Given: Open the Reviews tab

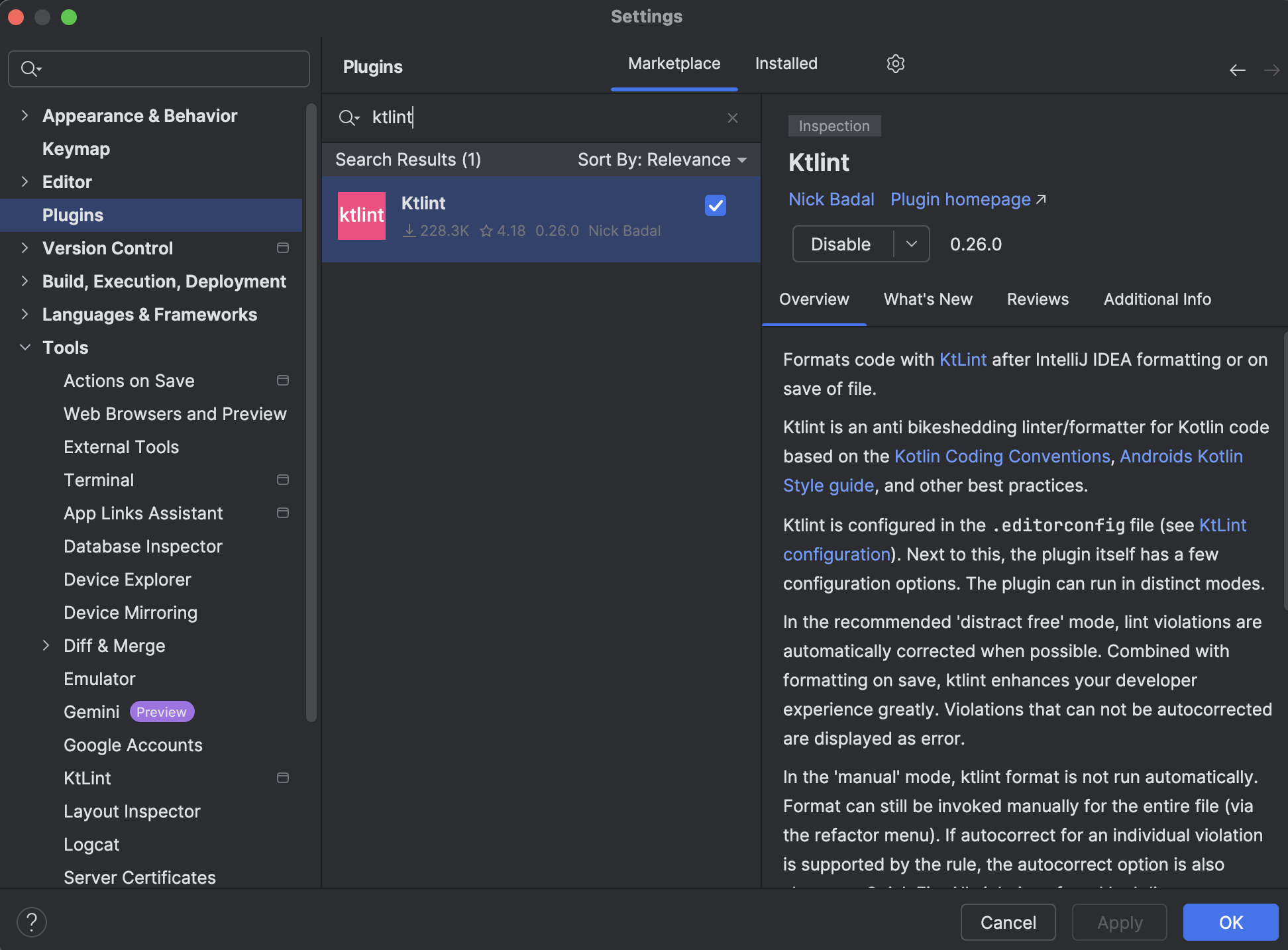Looking at the screenshot, I should pyautogui.click(x=1038, y=299).
